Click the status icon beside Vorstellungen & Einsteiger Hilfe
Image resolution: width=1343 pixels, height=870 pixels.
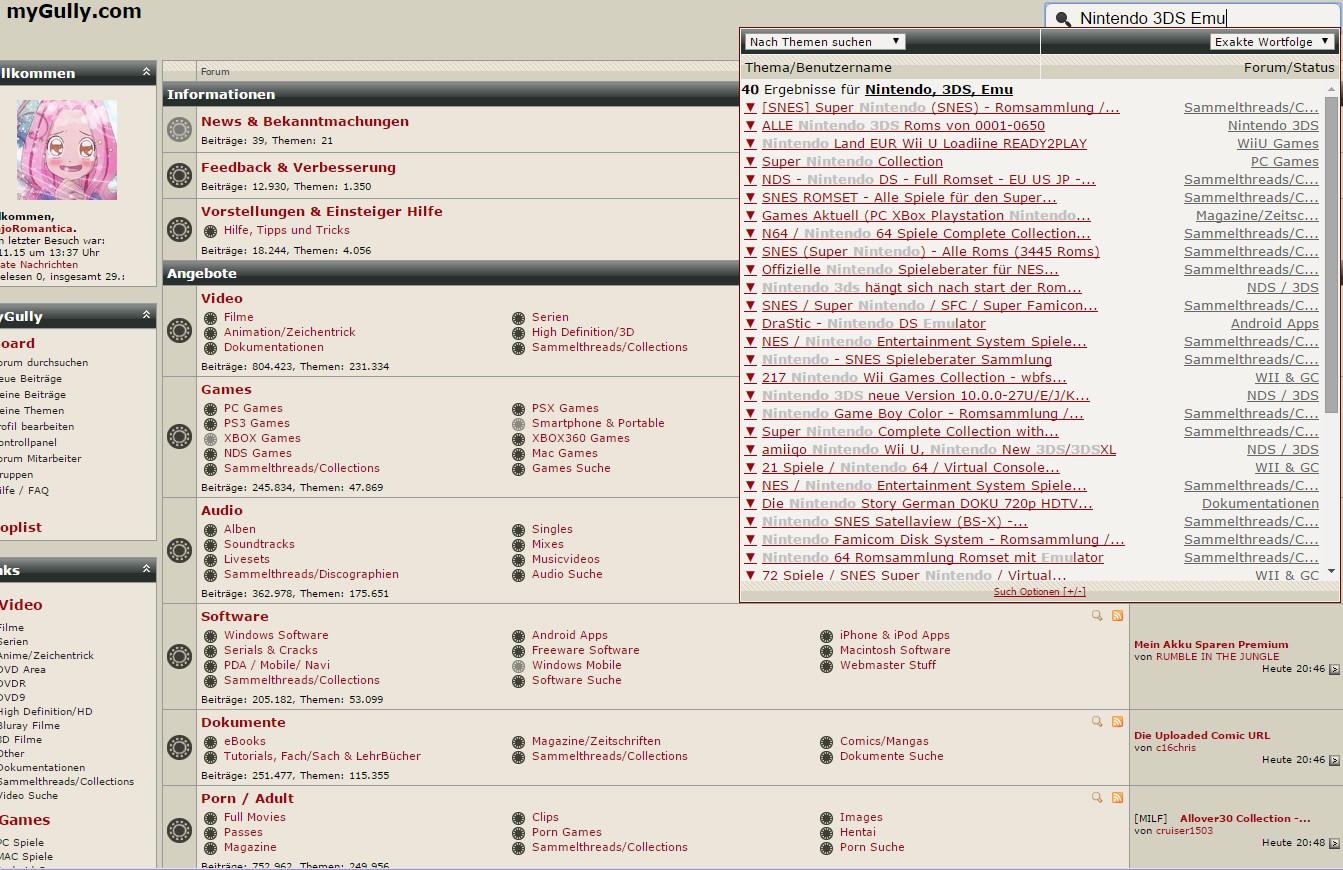point(179,229)
